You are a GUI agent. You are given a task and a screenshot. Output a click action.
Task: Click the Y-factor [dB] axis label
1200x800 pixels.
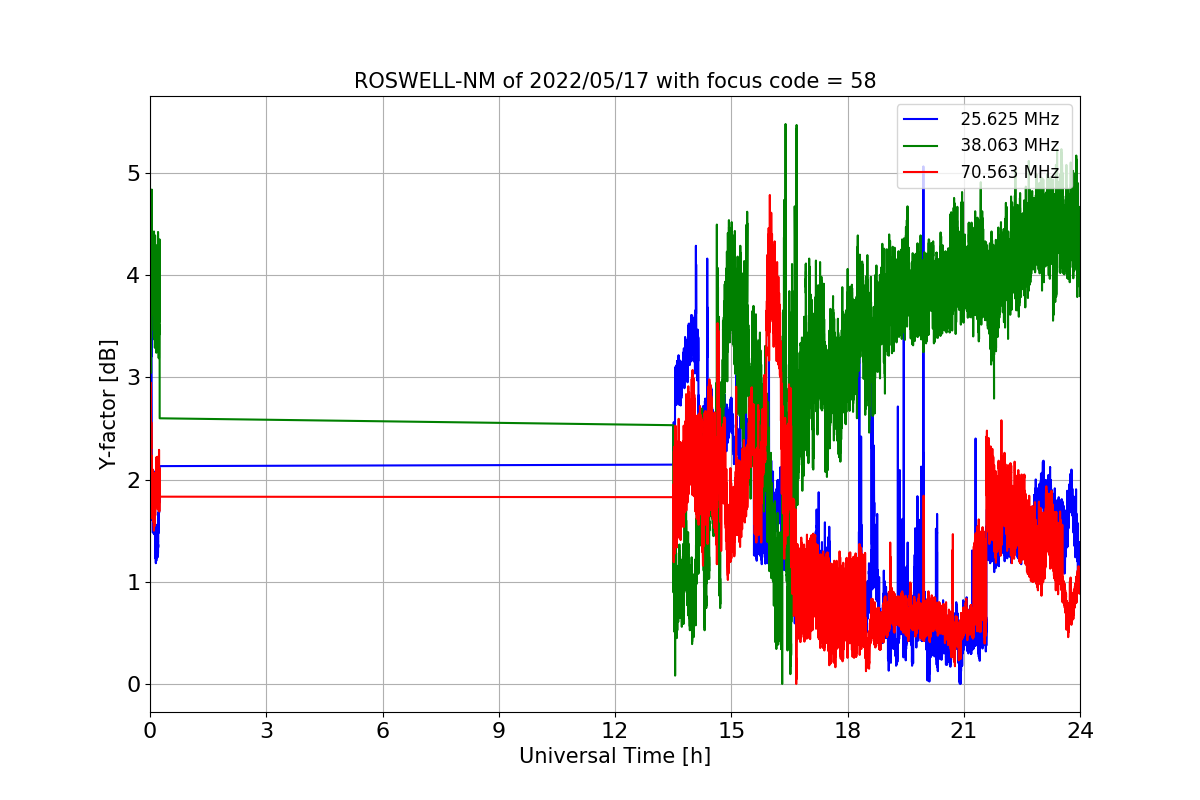tap(108, 405)
